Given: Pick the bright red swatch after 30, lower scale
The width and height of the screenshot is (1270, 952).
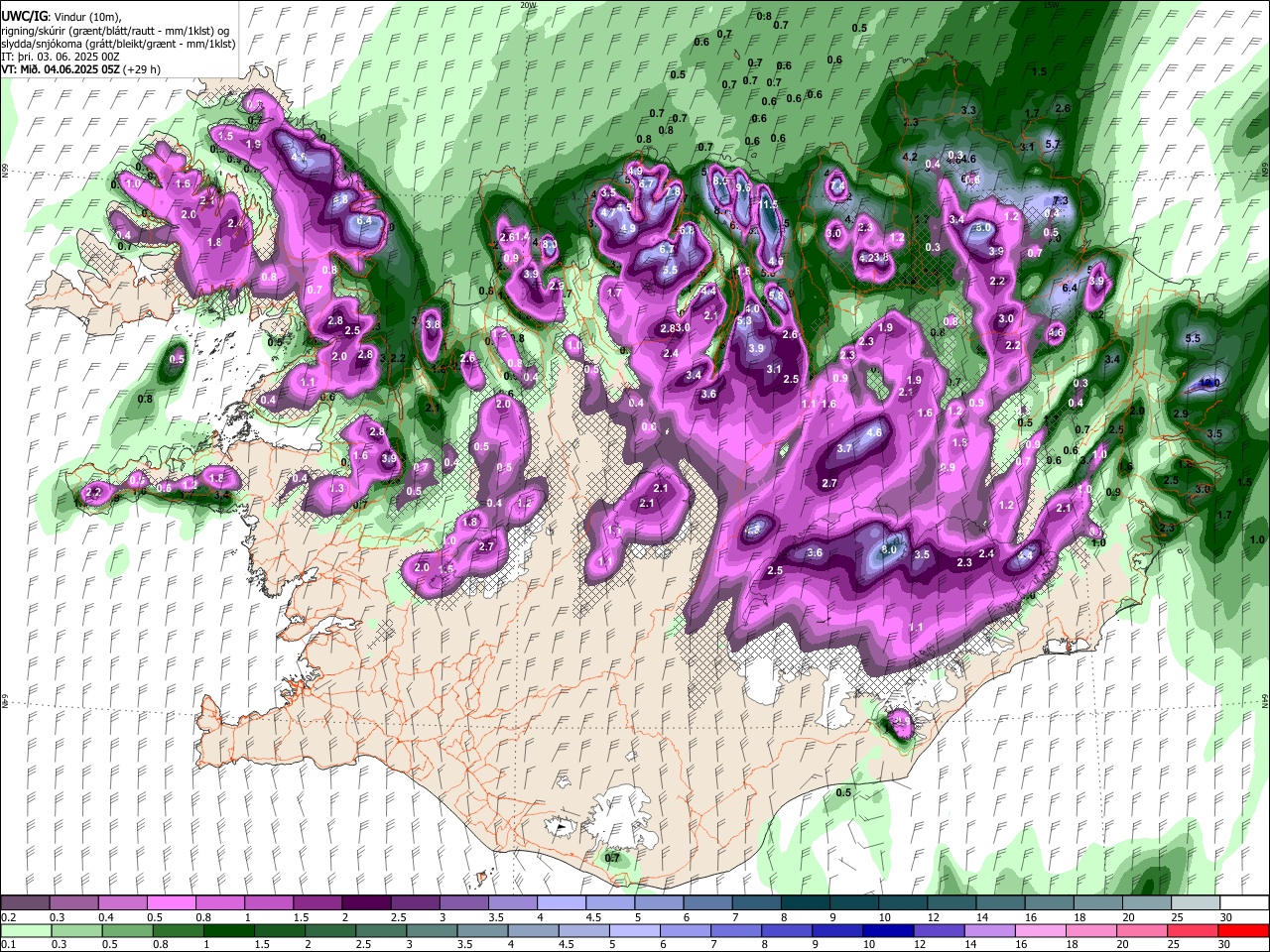Looking at the screenshot, I should tap(1243, 930).
